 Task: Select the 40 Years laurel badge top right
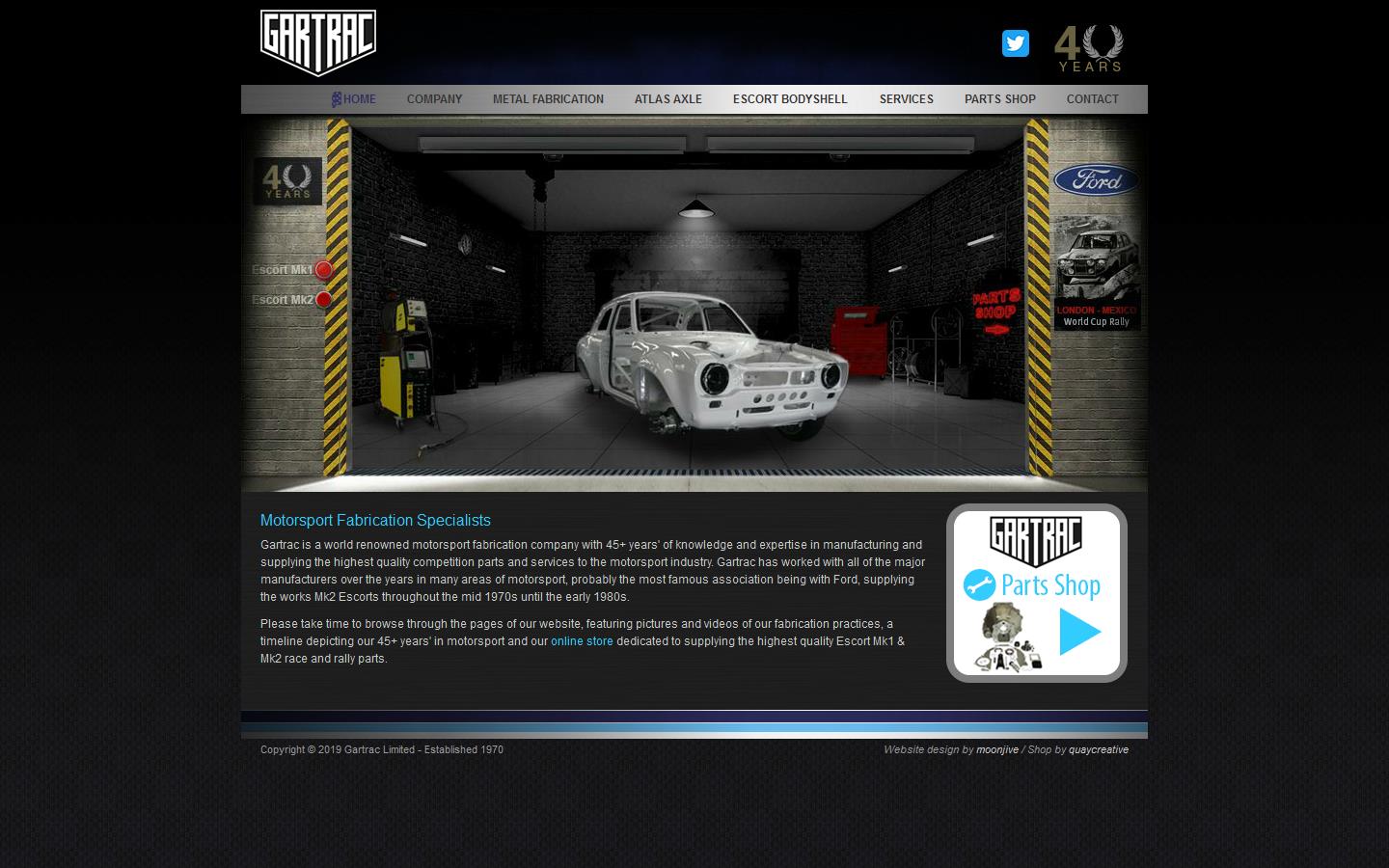[1088, 48]
